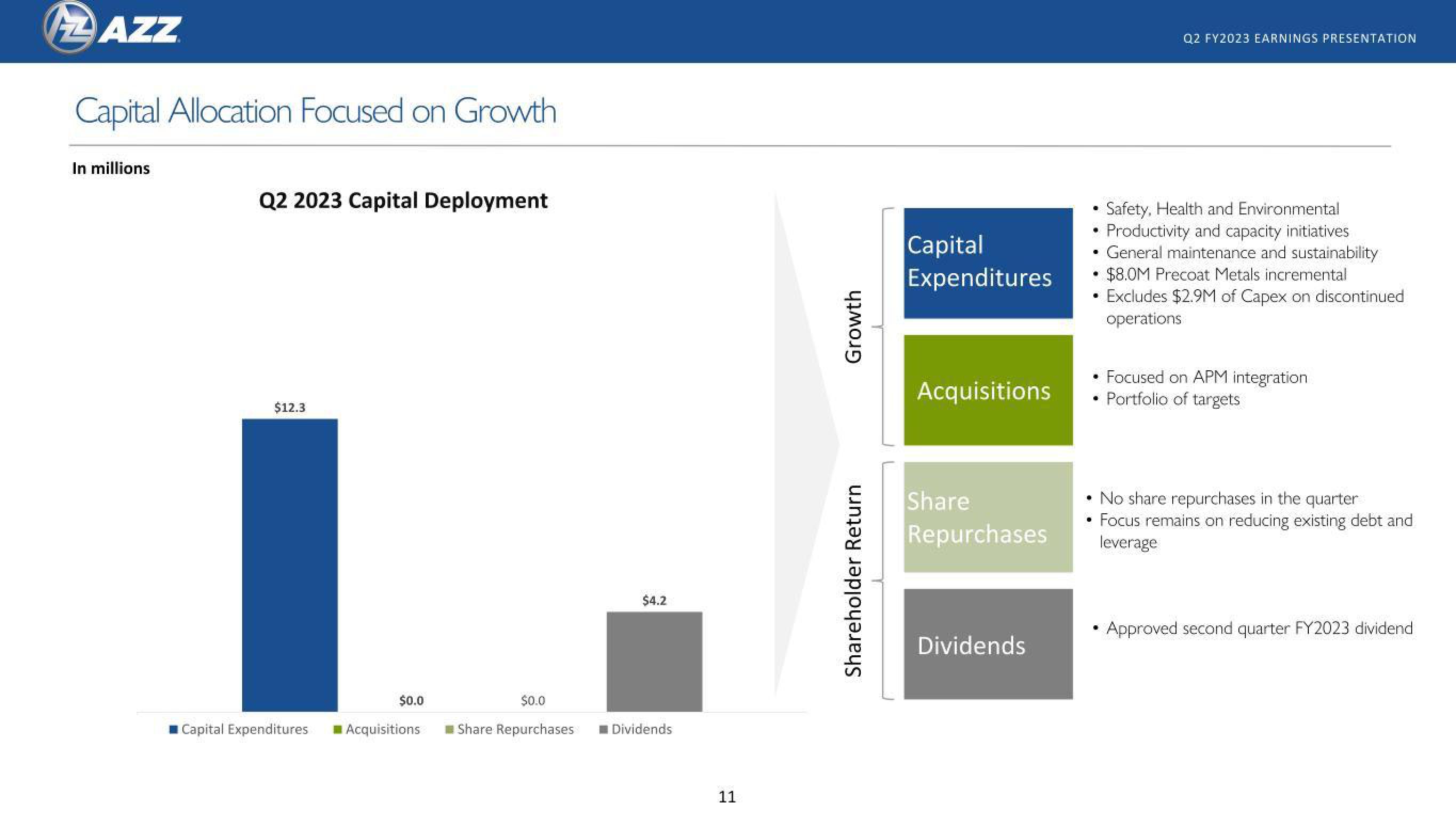Image resolution: width=1456 pixels, height=819 pixels.
Task: Click "Safety, Health and Environmental" bullet
Action: tap(1222, 209)
